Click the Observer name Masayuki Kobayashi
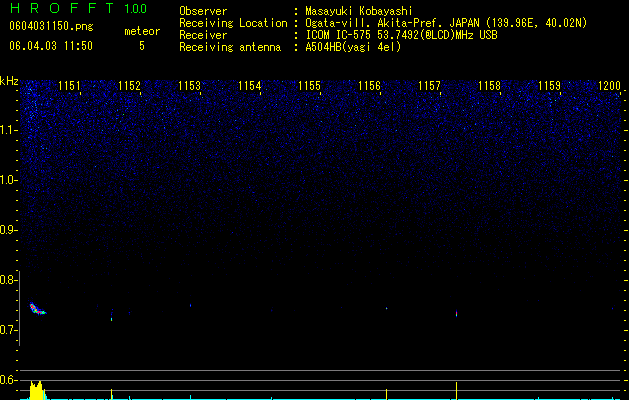 (359, 11)
